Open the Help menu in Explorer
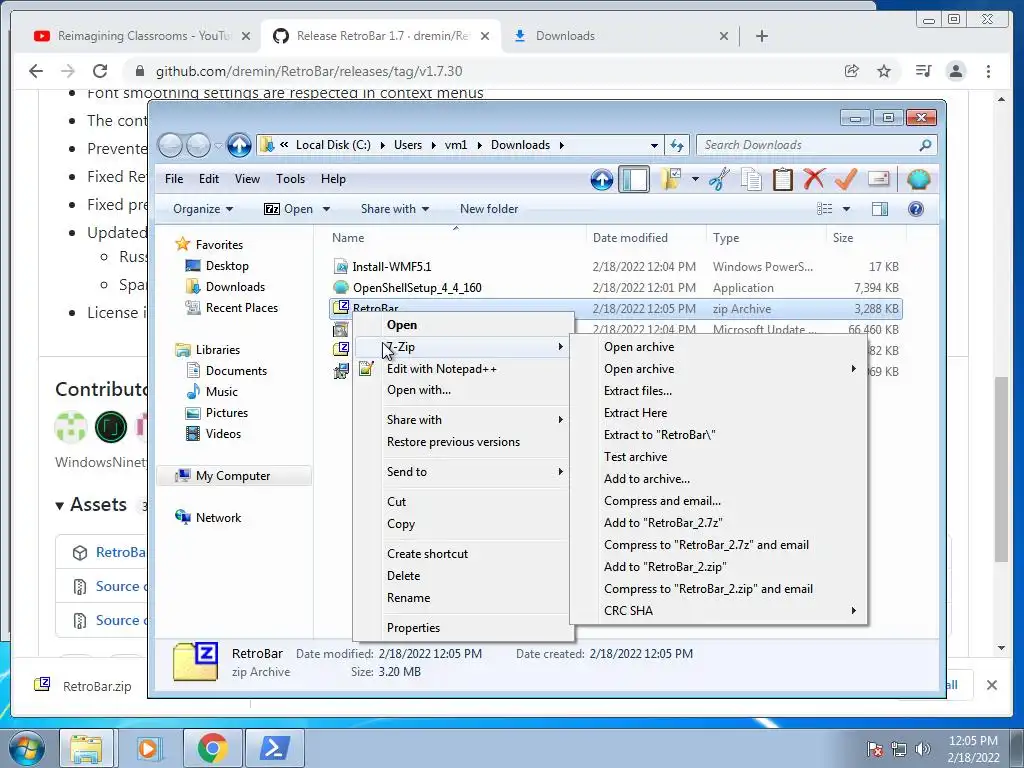This screenshot has height=768, width=1024. tap(333, 179)
